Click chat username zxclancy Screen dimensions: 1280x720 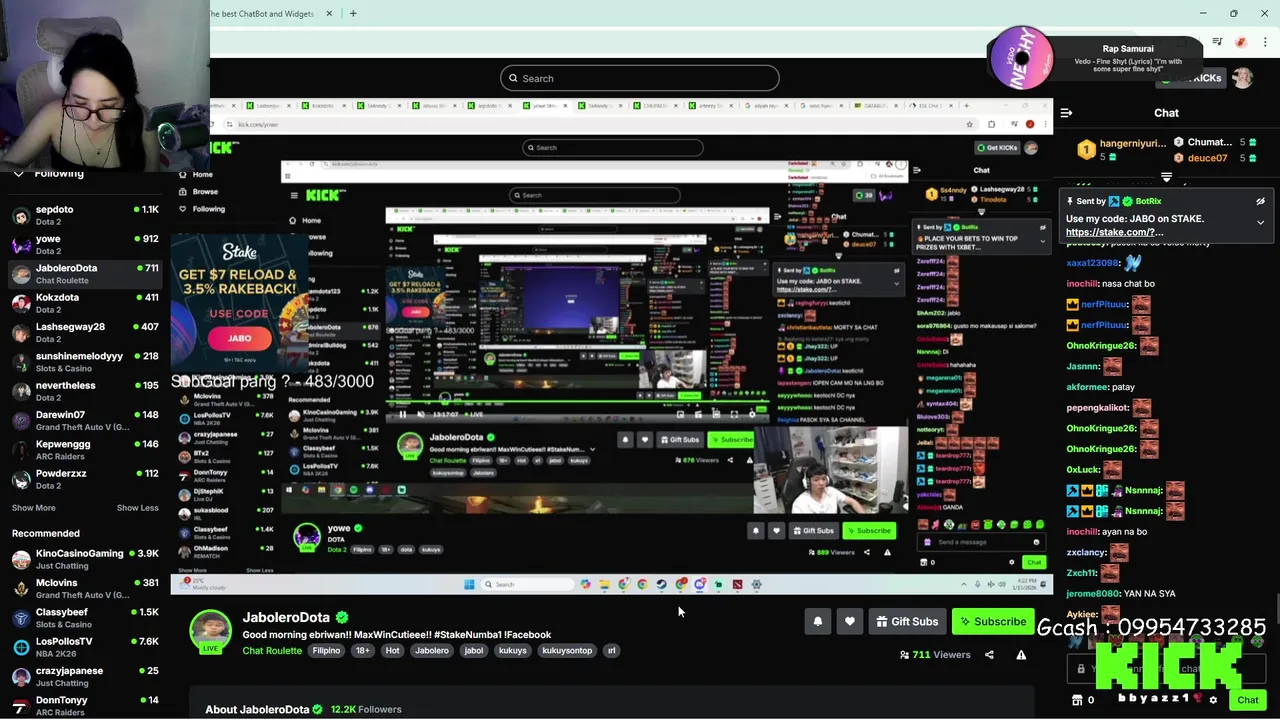(x=1086, y=552)
